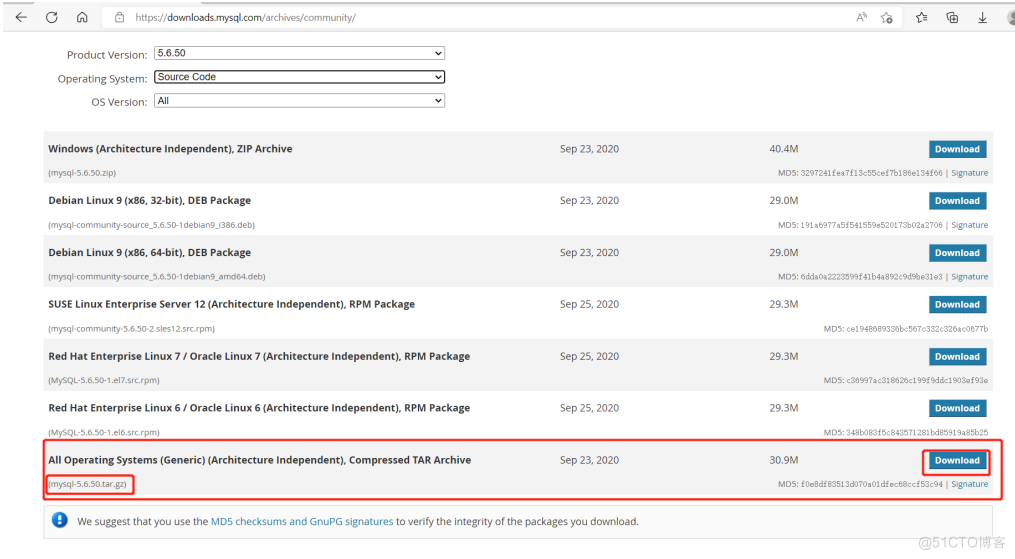Image resolution: width=1015 pixels, height=559 pixels.
Task: Add page to favorites with star-plus icon
Action: [887, 17]
